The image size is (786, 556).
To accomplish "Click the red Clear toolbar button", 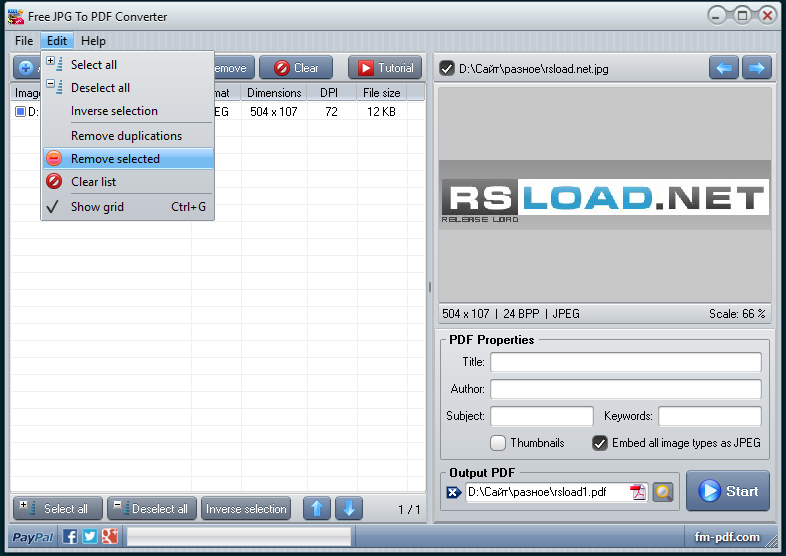I will pyautogui.click(x=296, y=68).
